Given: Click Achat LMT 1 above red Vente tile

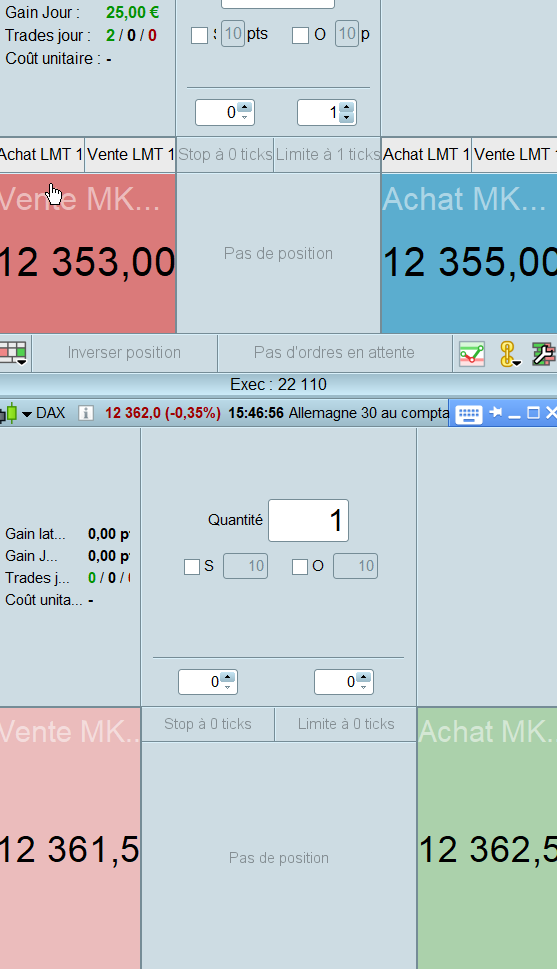Looking at the screenshot, I should point(41,154).
